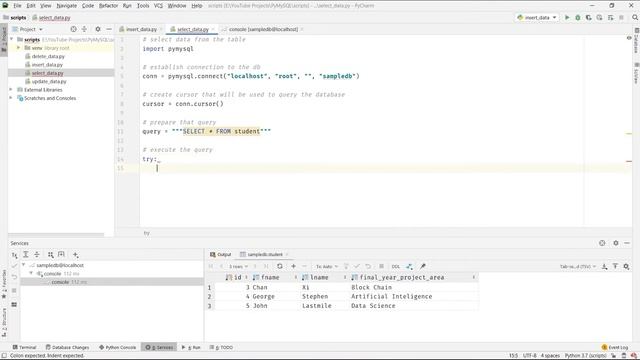Open Services panel settings gear
This screenshot has width=640, height=360.
(616, 243)
